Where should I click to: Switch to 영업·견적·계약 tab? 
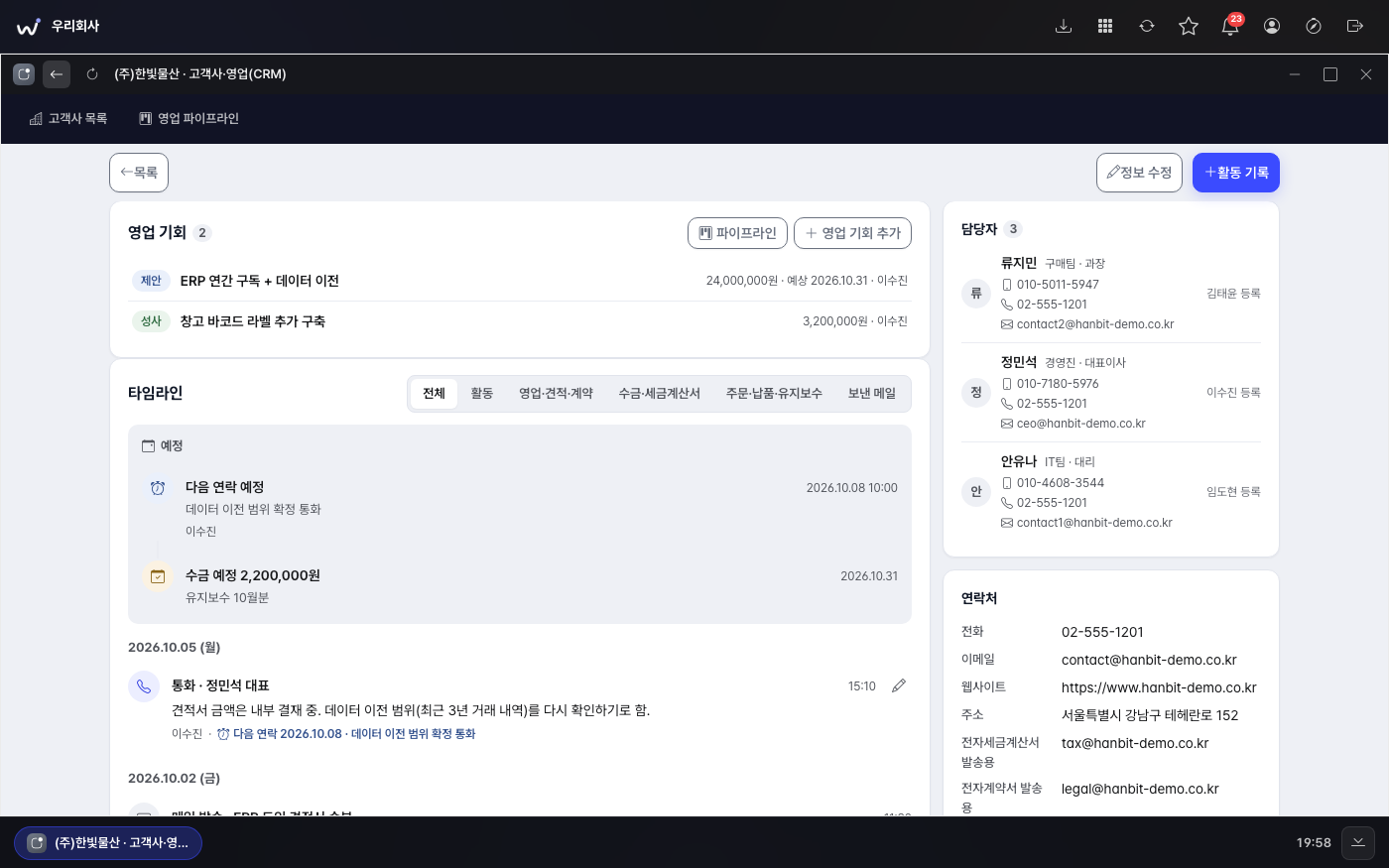click(556, 394)
